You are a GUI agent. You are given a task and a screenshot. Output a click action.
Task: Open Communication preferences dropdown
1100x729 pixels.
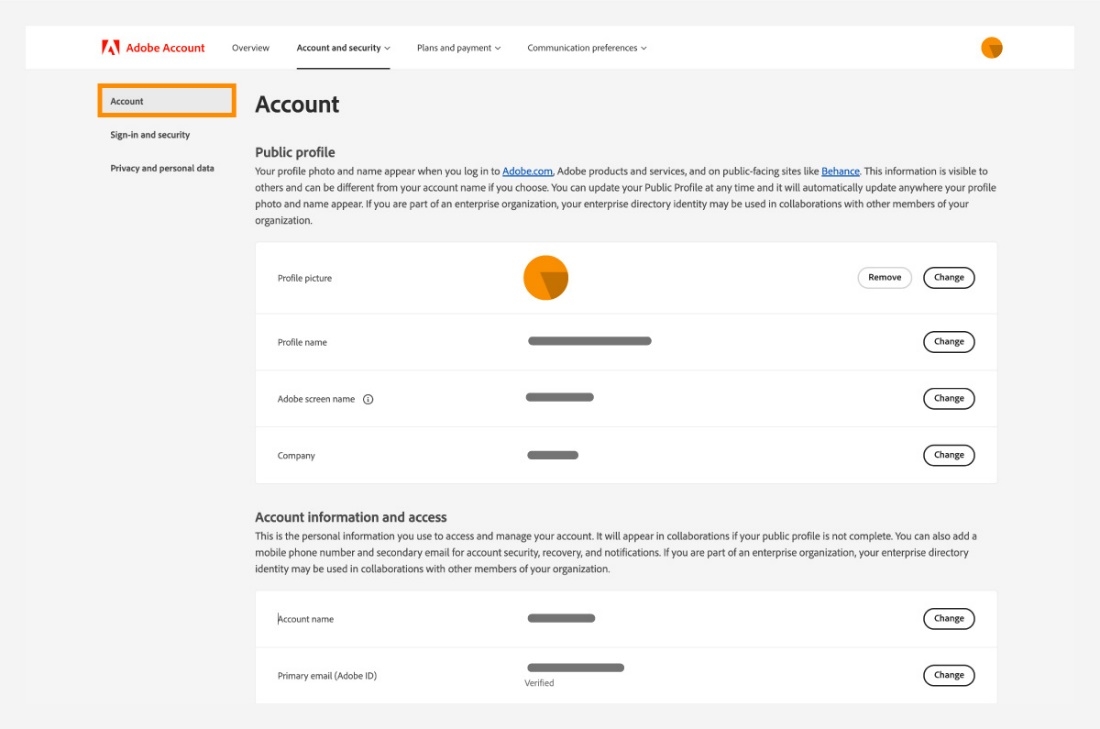[x=586, y=48]
